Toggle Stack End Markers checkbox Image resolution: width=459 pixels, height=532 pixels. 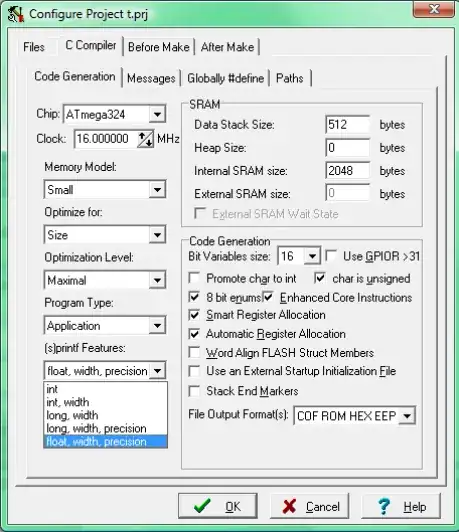(x=194, y=391)
